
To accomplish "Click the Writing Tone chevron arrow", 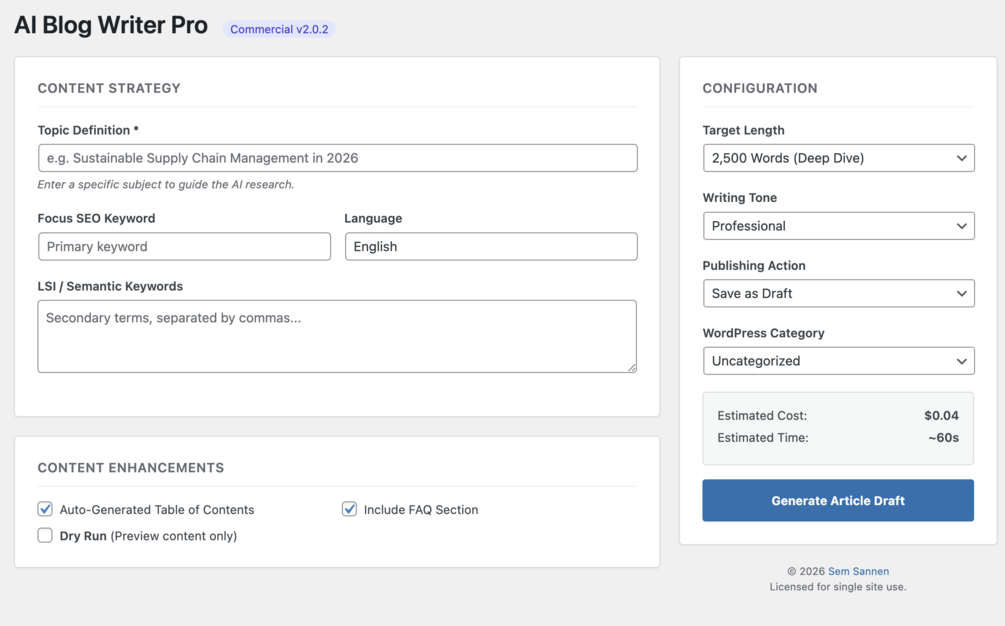I will point(961,226).
